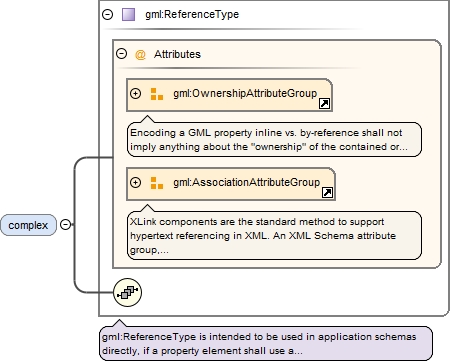Collapse the gml:ReferenceType node
Screen dimensions: 451x364
click(x=107, y=14)
